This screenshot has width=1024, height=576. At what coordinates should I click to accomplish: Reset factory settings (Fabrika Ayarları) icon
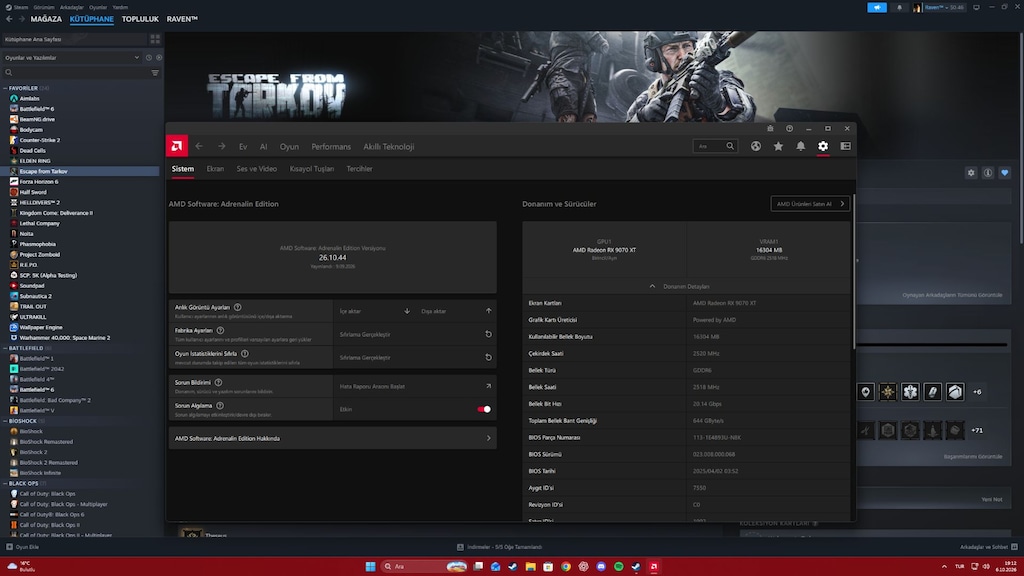click(488, 334)
